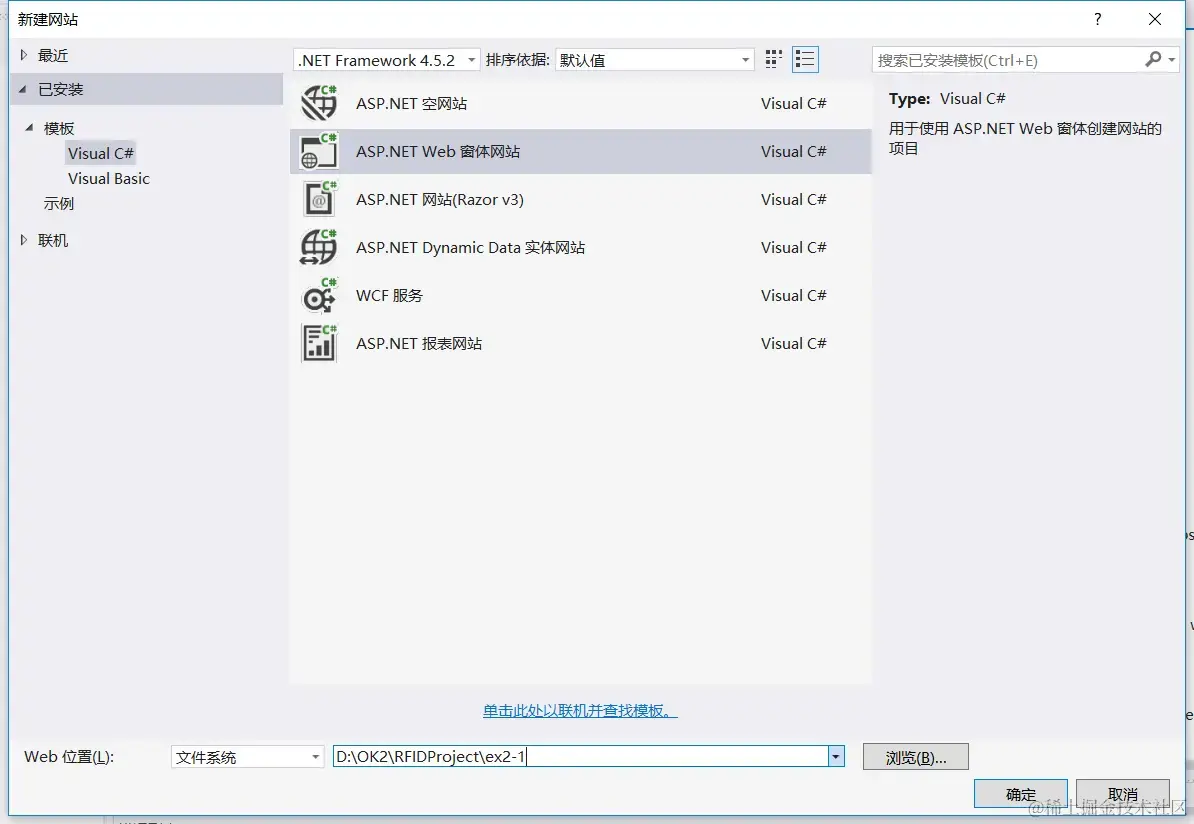Click 确定 to create the website
This screenshot has width=1194, height=824.
coord(1020,794)
